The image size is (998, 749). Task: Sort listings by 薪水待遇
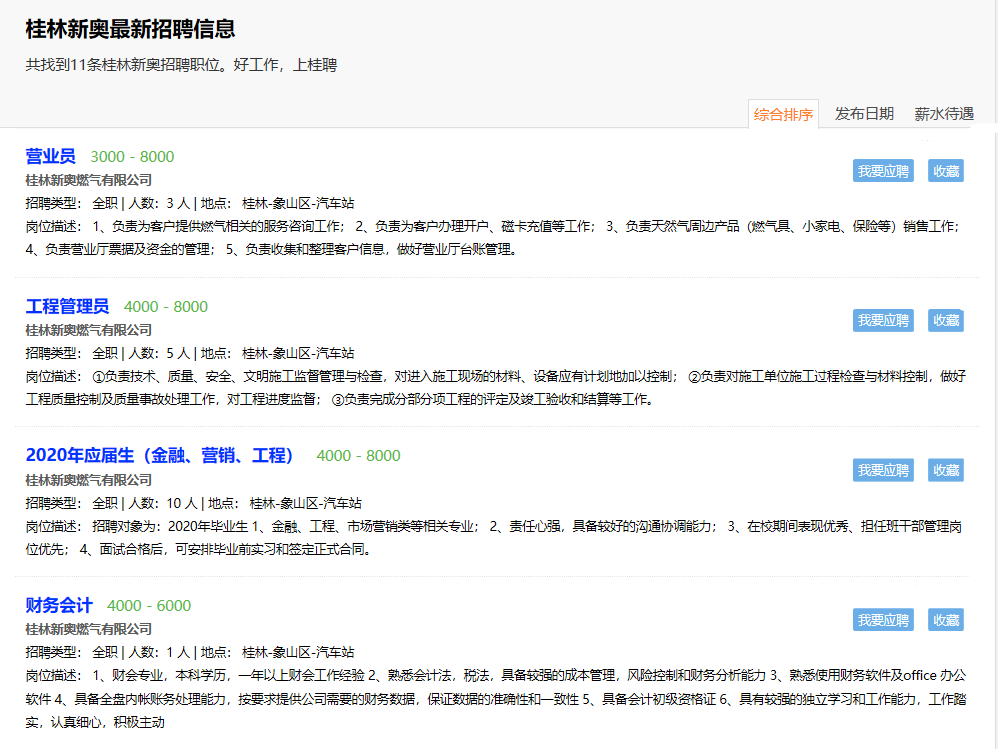944,114
